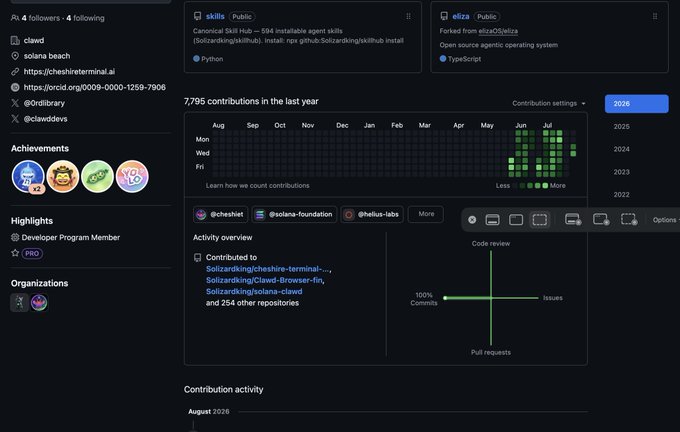Click the repository icon beside eliza
The image size is (680, 432).
pos(444,16)
